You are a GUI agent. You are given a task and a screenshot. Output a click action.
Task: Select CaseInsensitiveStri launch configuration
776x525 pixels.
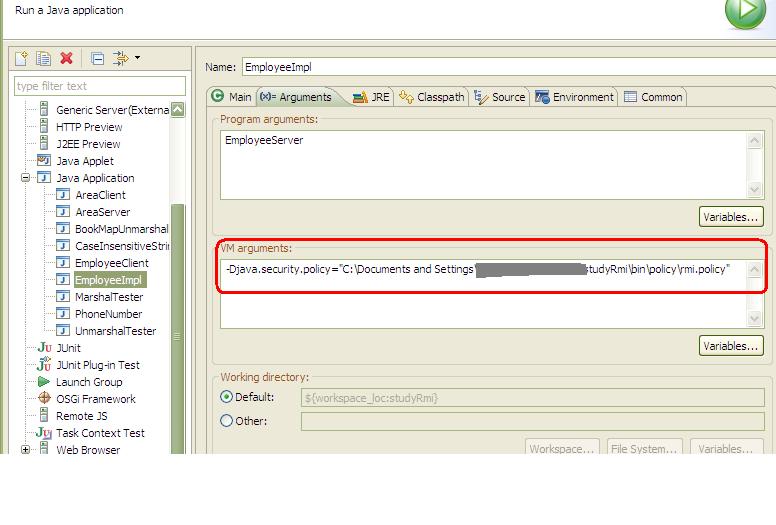pyautogui.click(x=122, y=246)
